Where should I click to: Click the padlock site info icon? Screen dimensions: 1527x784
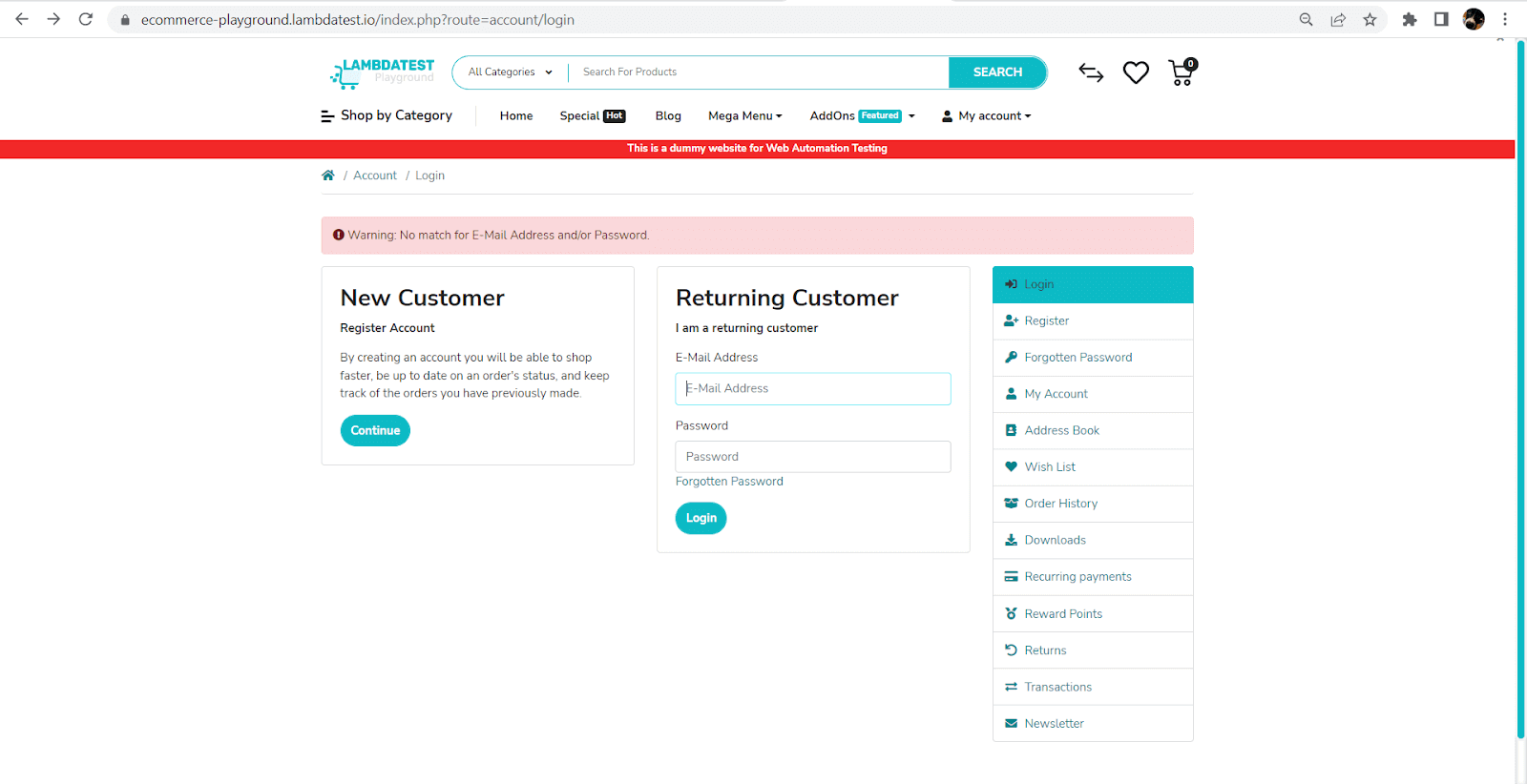[x=125, y=20]
